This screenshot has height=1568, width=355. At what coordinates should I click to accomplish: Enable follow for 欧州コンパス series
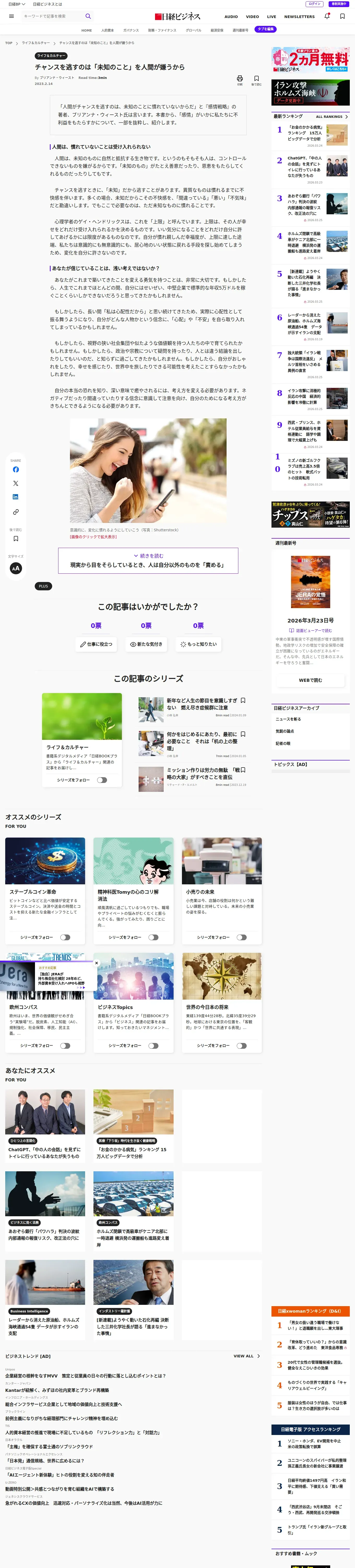click(65, 1046)
